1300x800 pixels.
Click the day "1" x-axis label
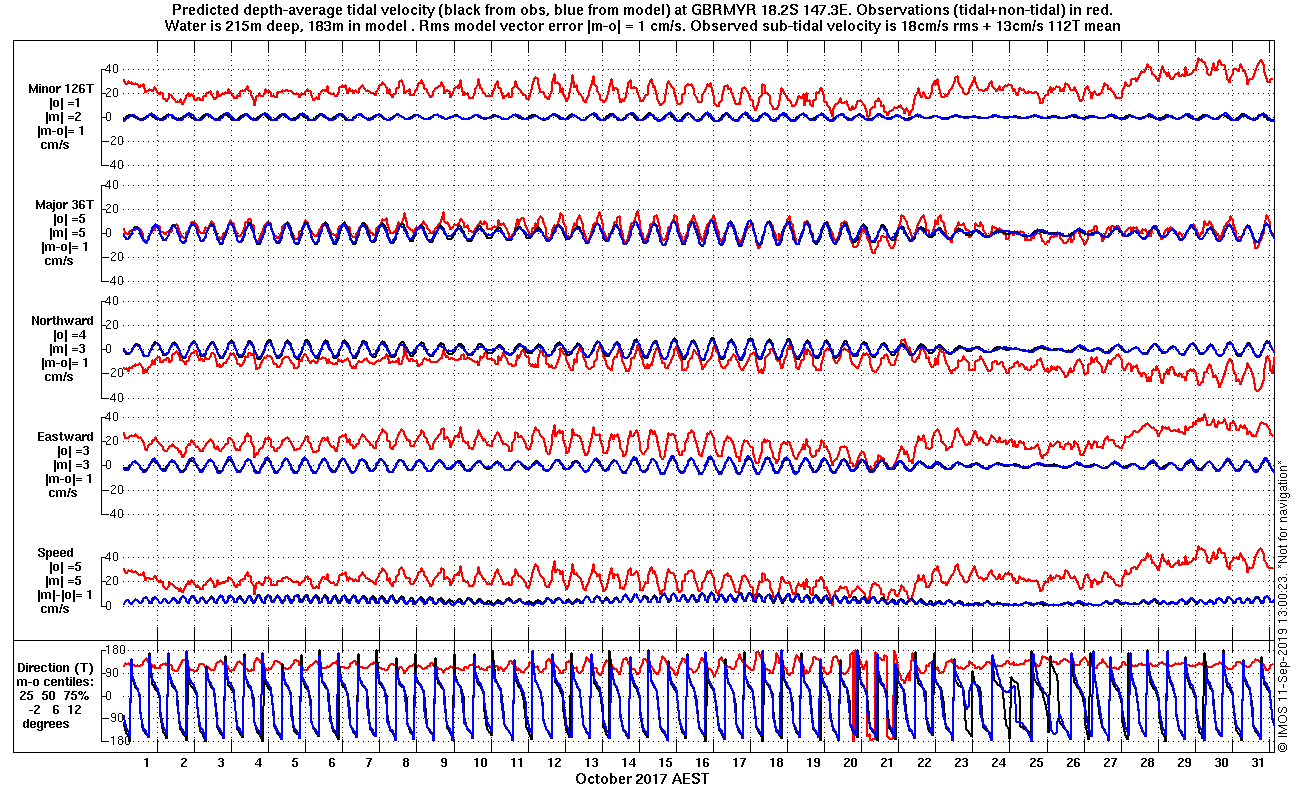click(x=147, y=762)
